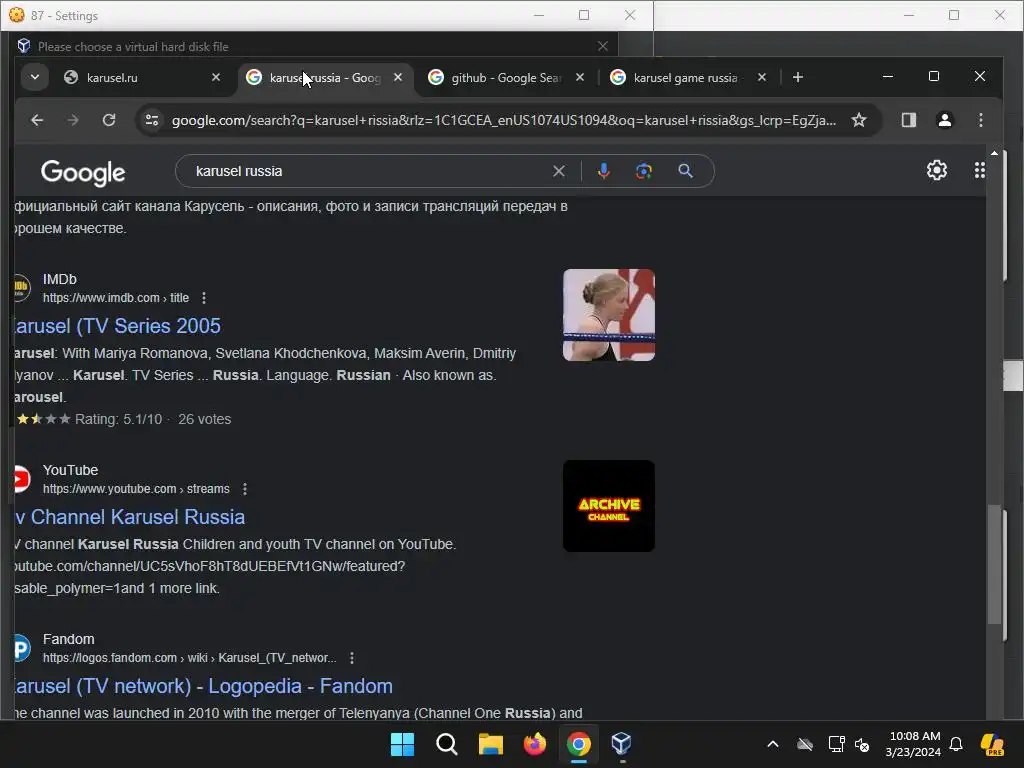Open Google quick settings gear

936,170
